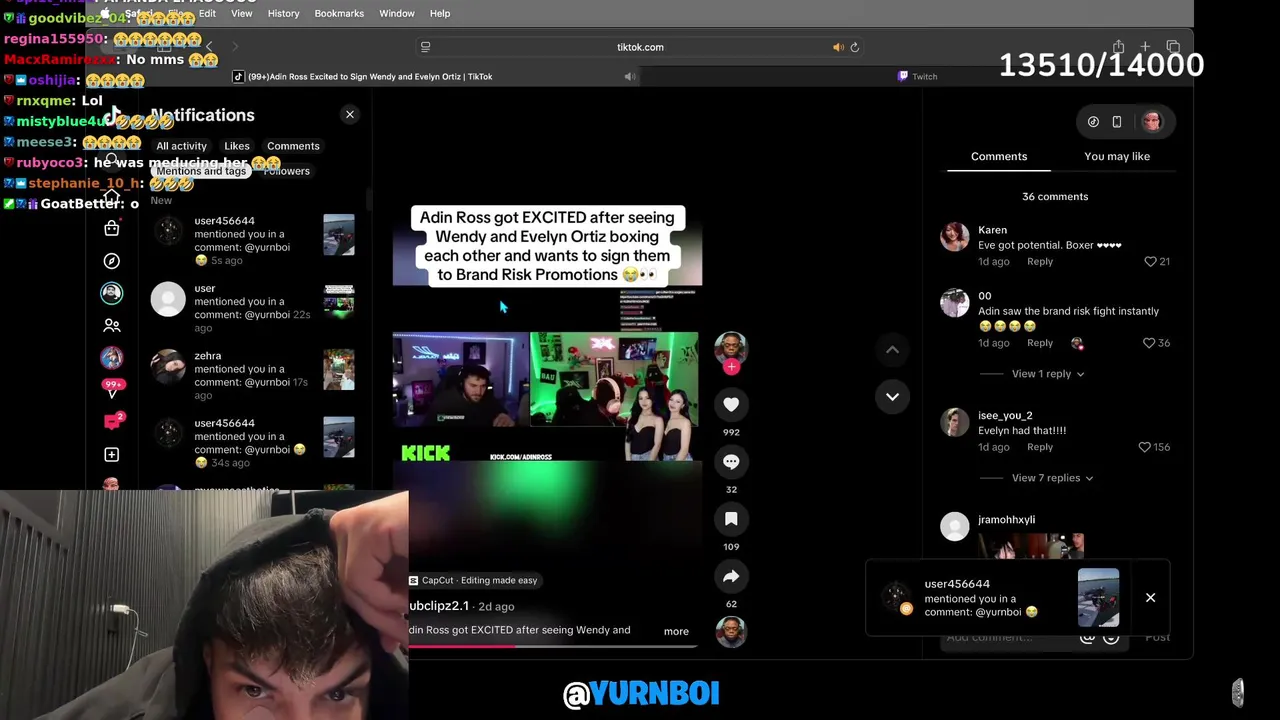Image resolution: width=1280 pixels, height=720 pixels.
Task: Reply to Karen's comment
Action: [1040, 261]
